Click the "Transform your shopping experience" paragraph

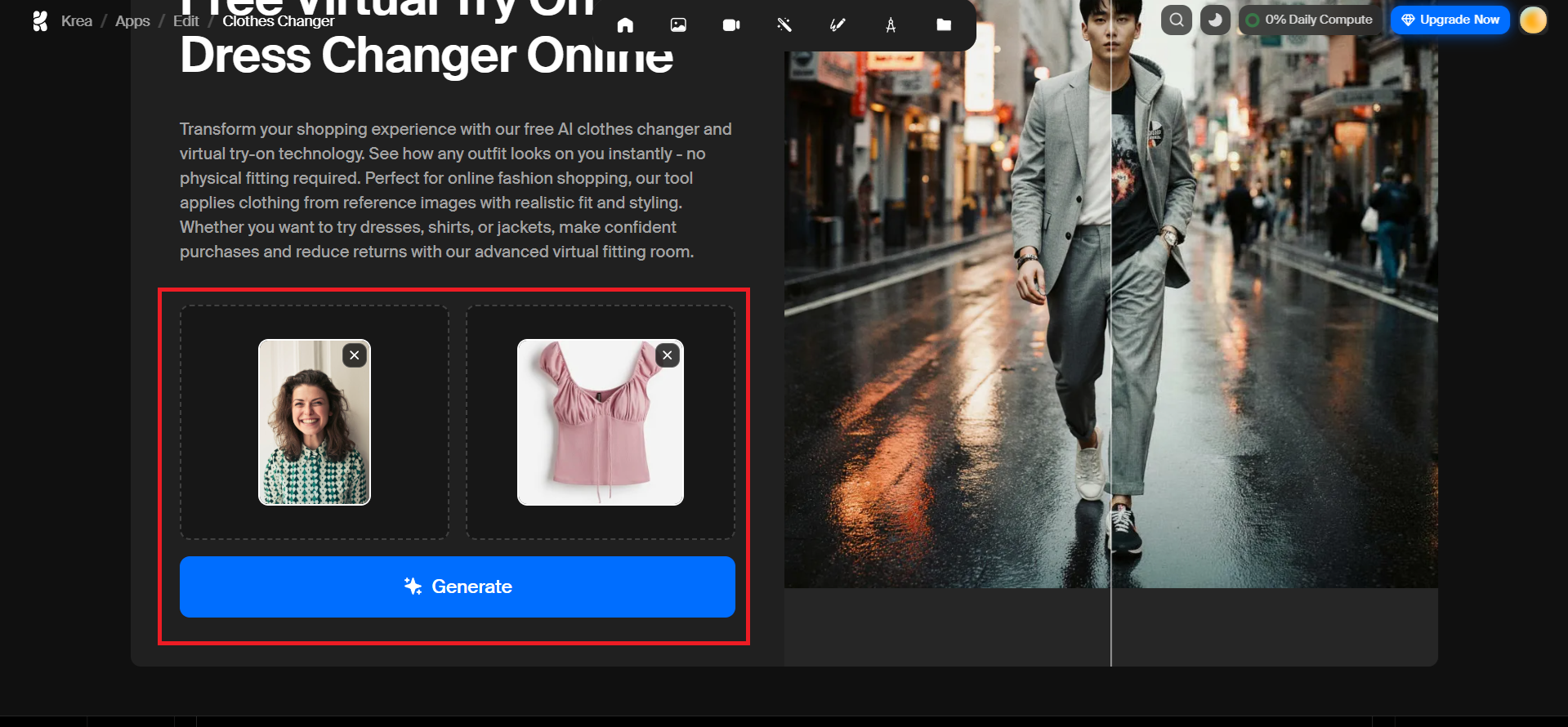[456, 190]
